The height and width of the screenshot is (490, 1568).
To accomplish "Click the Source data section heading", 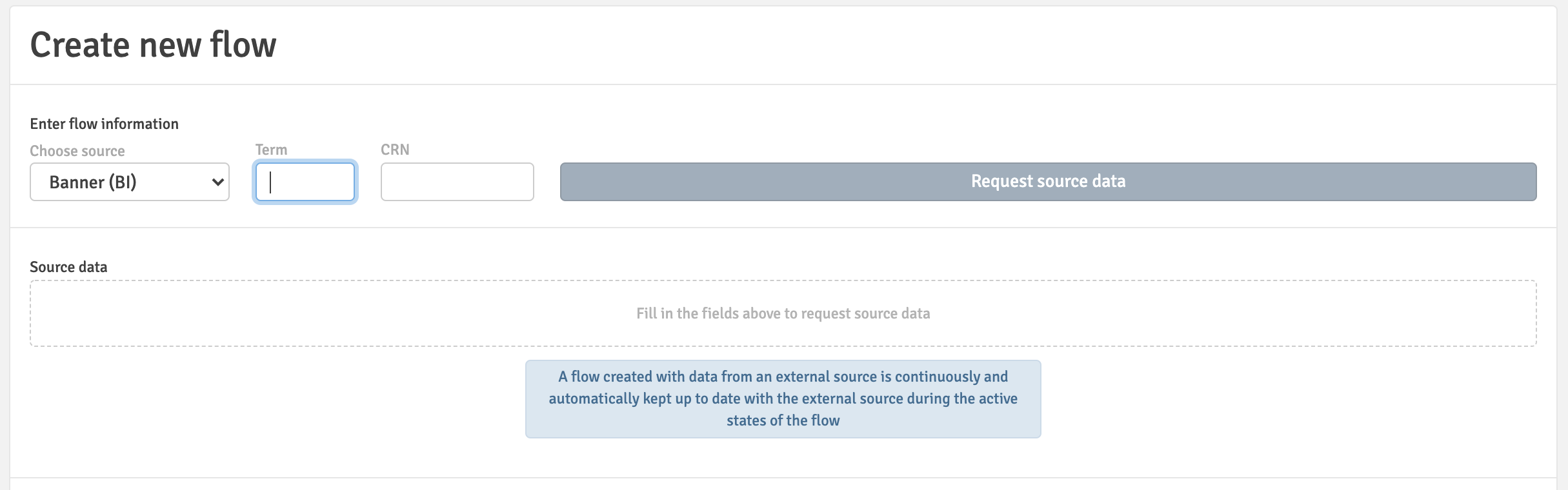I will 68,267.
